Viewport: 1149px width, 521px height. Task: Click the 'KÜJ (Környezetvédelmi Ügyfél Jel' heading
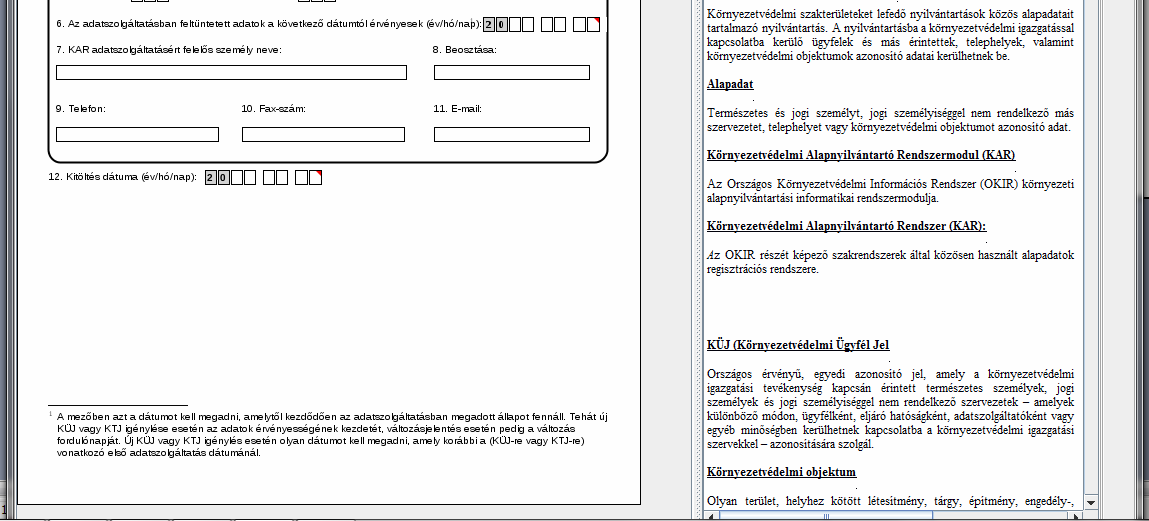coord(798,345)
